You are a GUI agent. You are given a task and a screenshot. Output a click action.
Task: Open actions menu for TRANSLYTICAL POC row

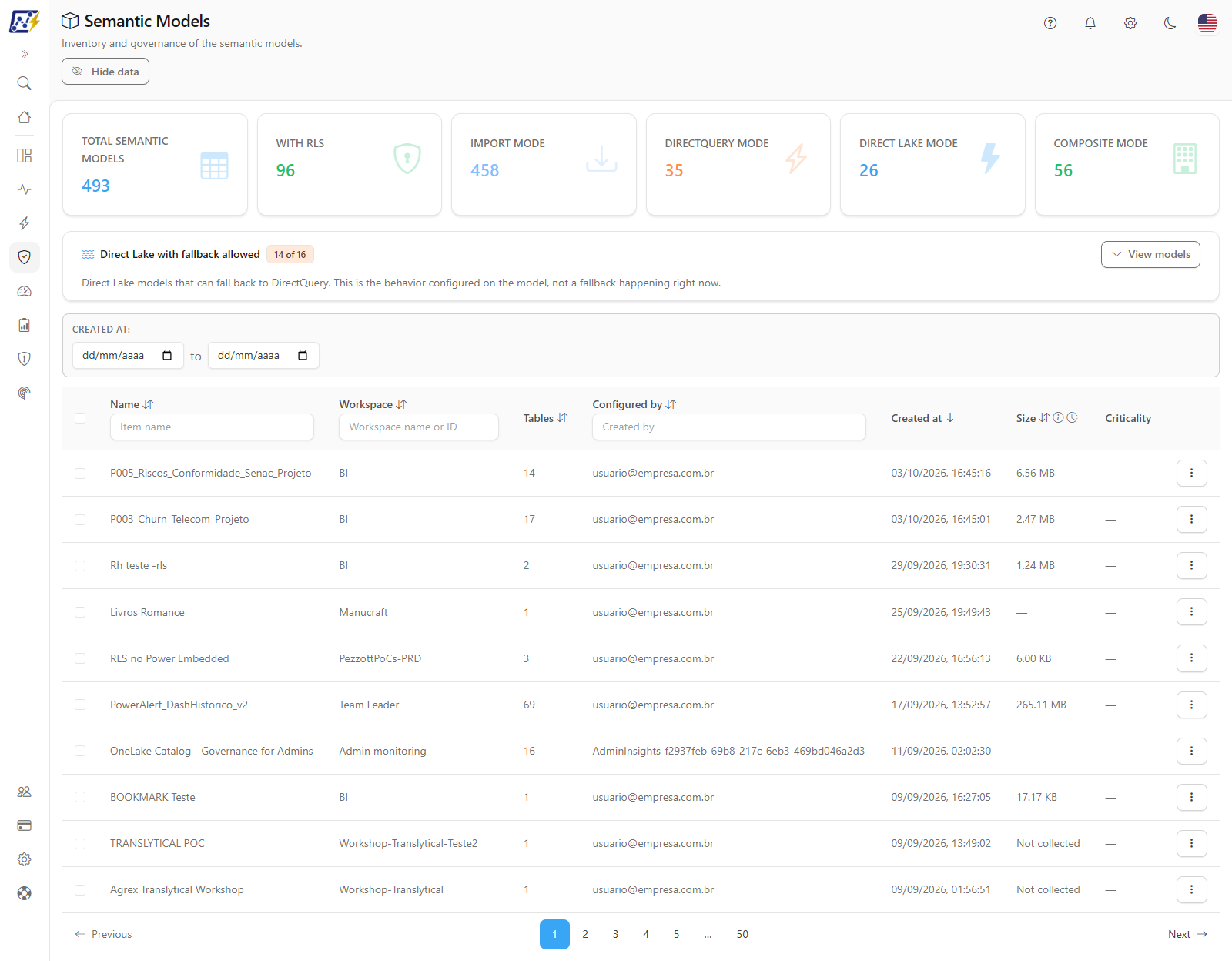[x=1191, y=843]
